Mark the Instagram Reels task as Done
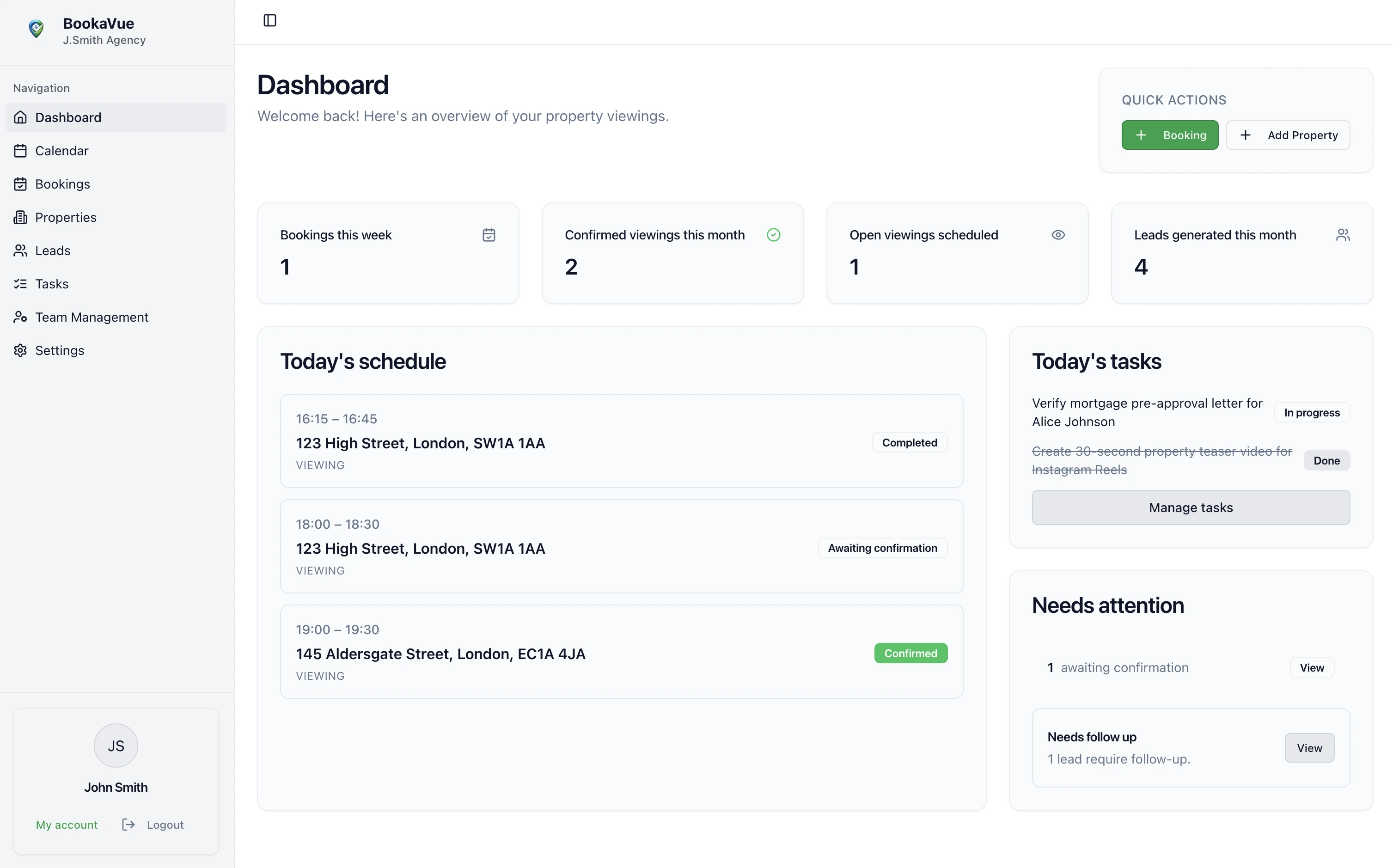 coord(1326,460)
